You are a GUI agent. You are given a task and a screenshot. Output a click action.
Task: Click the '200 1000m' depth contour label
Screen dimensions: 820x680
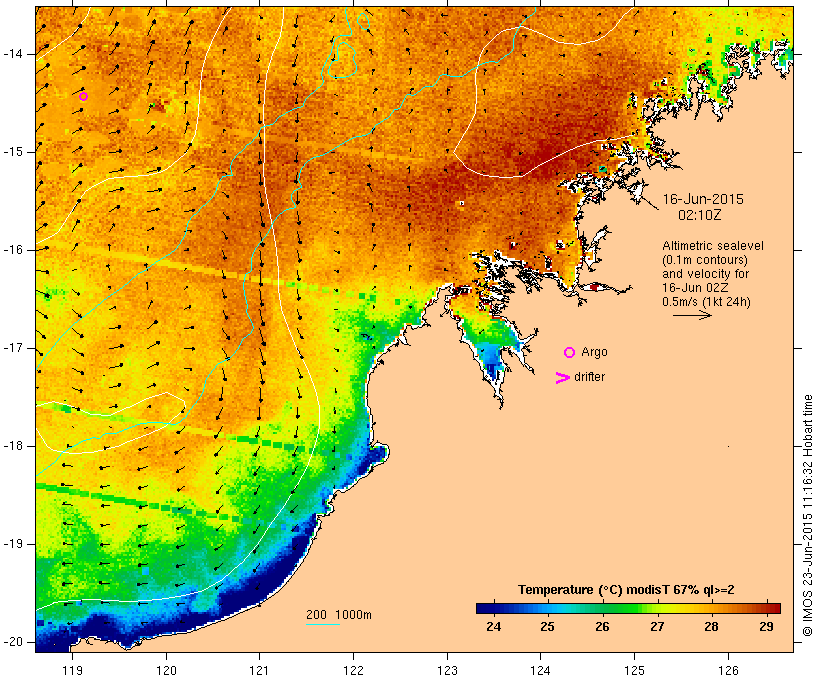coord(339,615)
